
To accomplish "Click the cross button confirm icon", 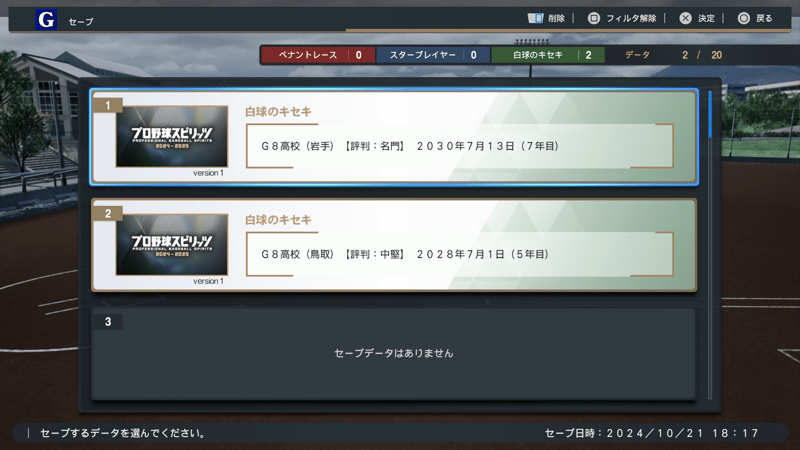I will click(x=685, y=18).
